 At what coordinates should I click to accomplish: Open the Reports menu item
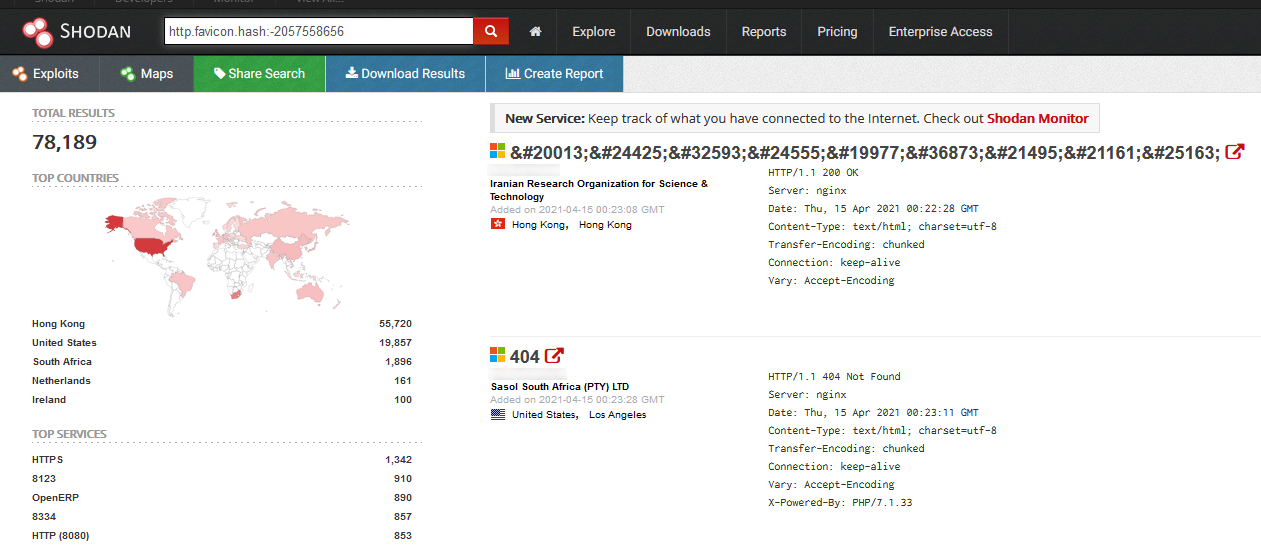pos(764,32)
